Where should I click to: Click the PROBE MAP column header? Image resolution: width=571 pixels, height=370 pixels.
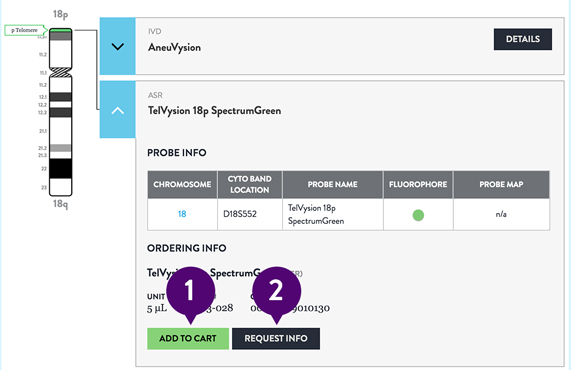pyautogui.click(x=501, y=184)
